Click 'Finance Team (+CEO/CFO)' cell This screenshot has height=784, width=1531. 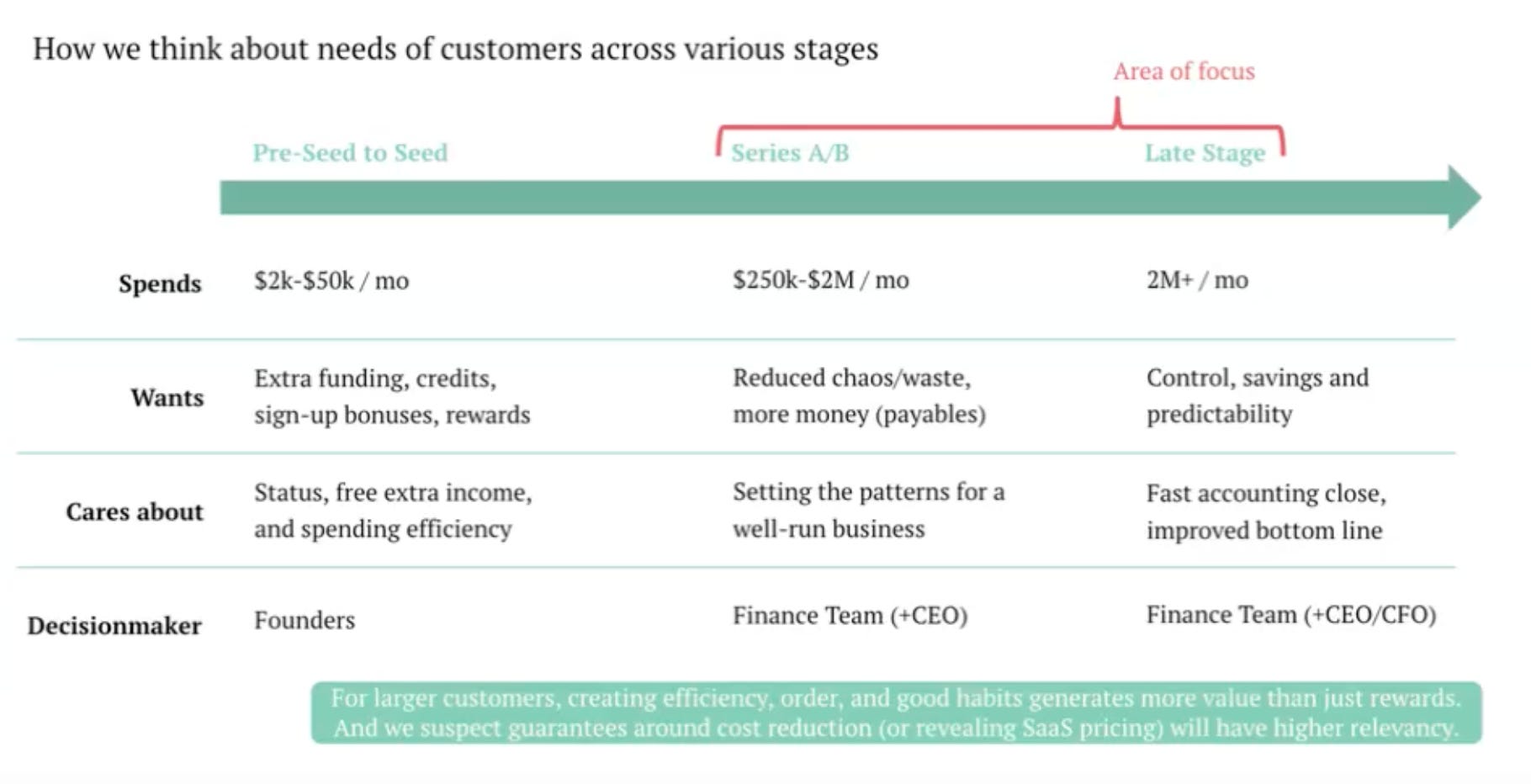(1290, 615)
